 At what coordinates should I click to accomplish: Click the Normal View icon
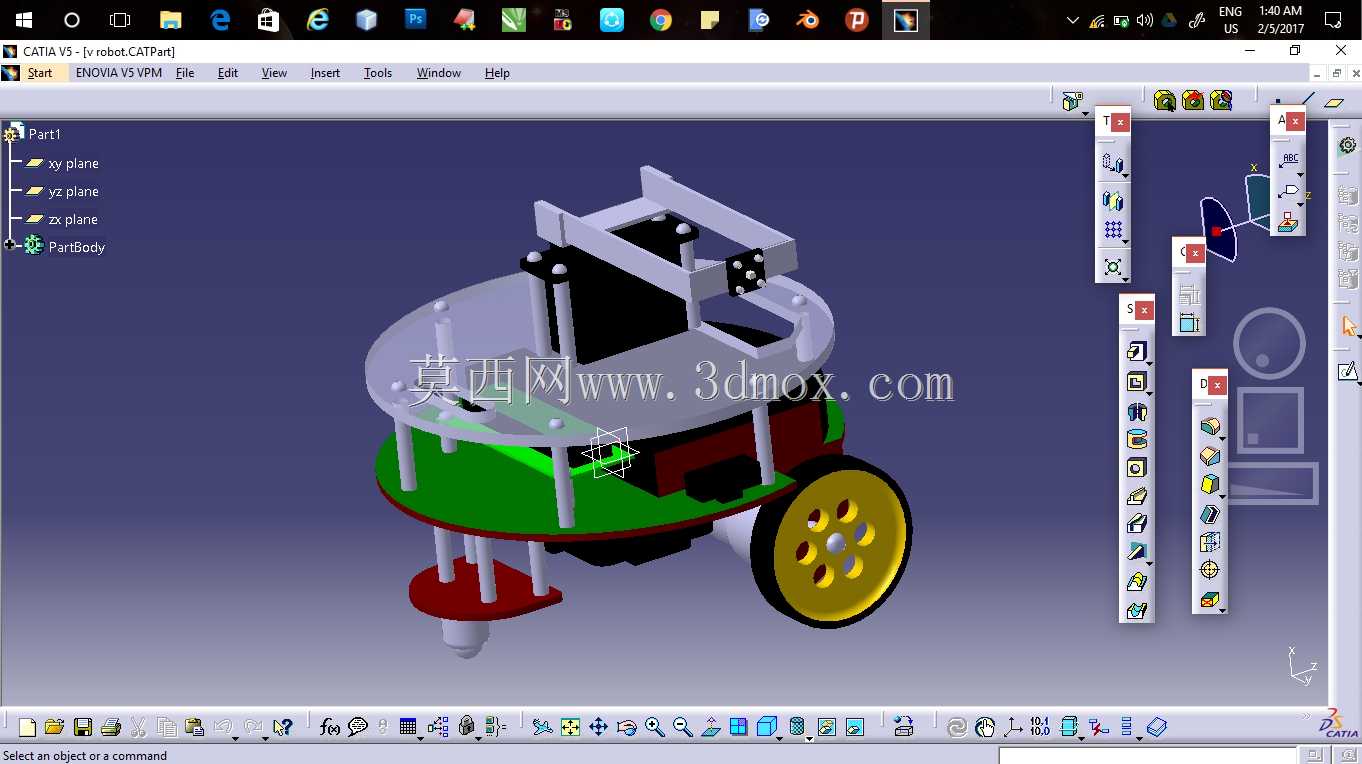(711, 727)
